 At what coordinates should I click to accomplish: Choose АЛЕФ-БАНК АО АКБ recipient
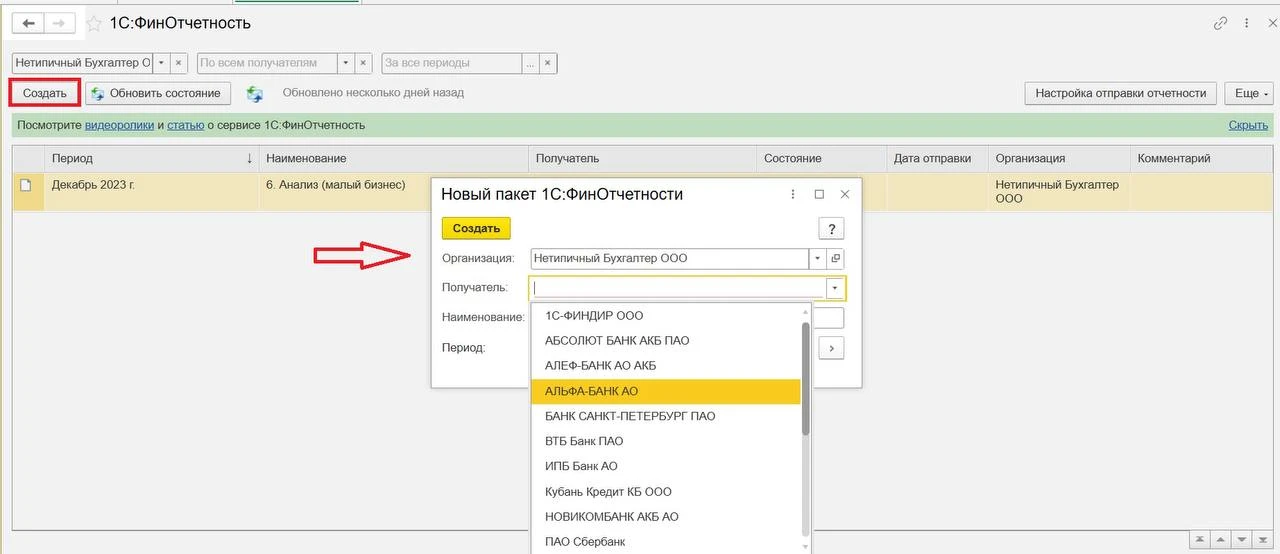click(666, 366)
